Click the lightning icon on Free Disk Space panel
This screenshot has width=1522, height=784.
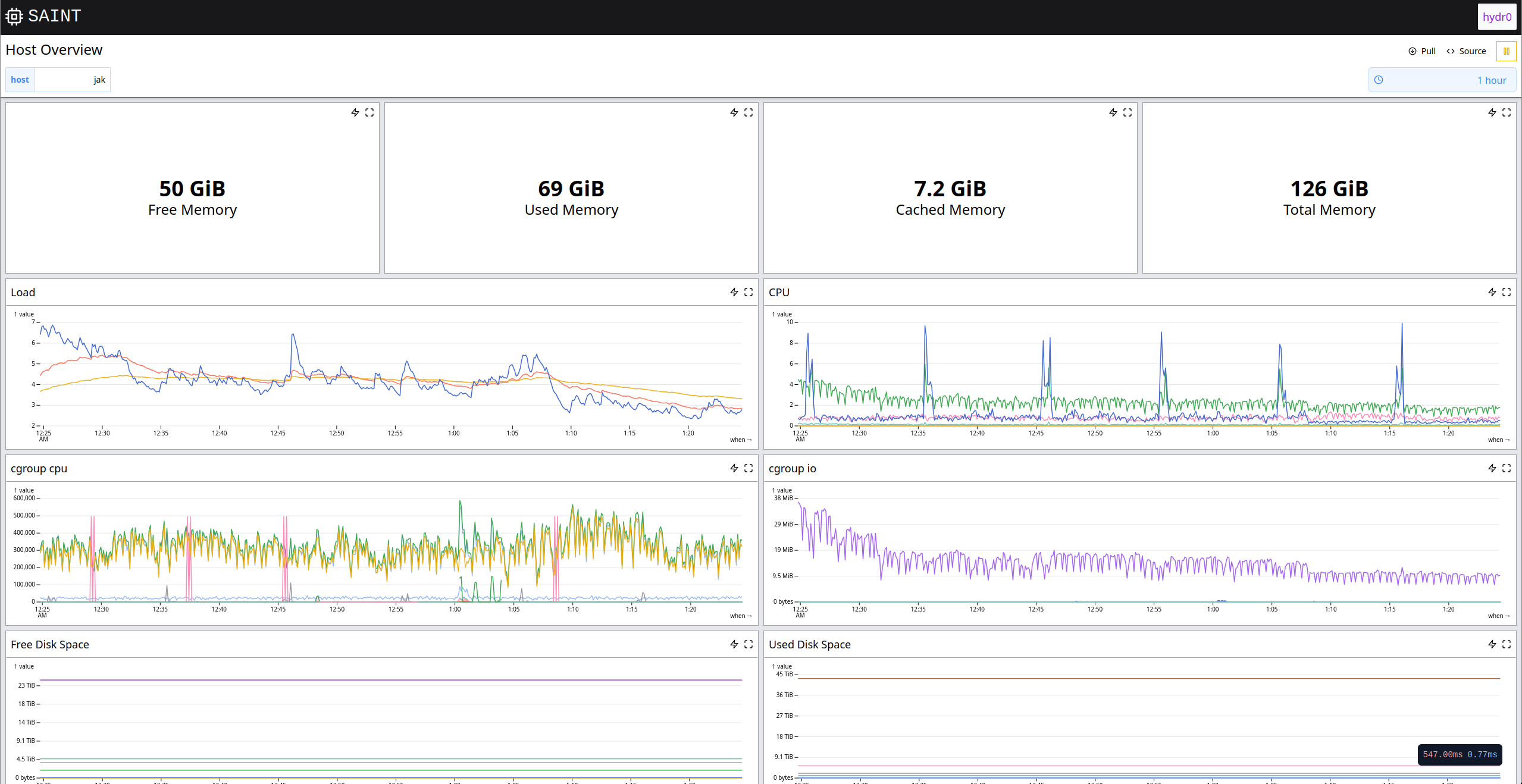click(x=733, y=644)
